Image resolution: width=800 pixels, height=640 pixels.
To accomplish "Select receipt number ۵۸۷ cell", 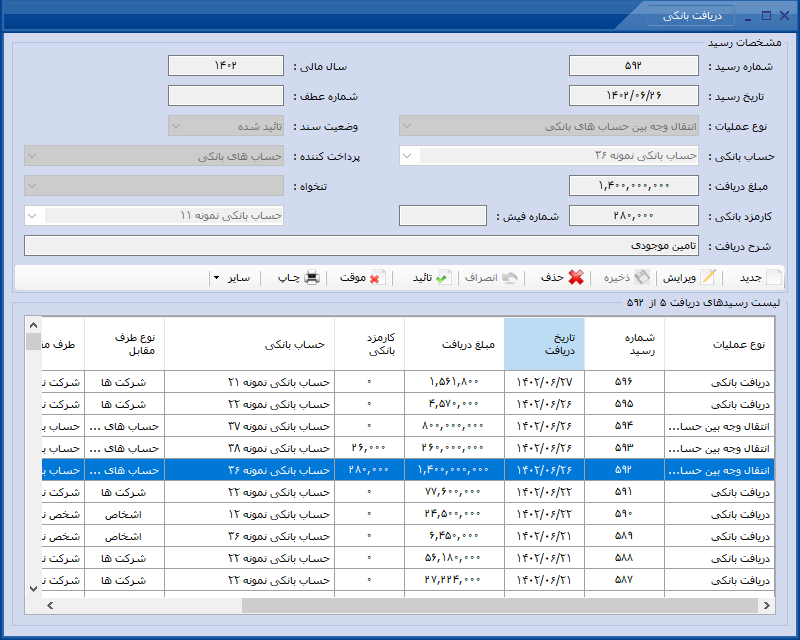I will click(624, 580).
